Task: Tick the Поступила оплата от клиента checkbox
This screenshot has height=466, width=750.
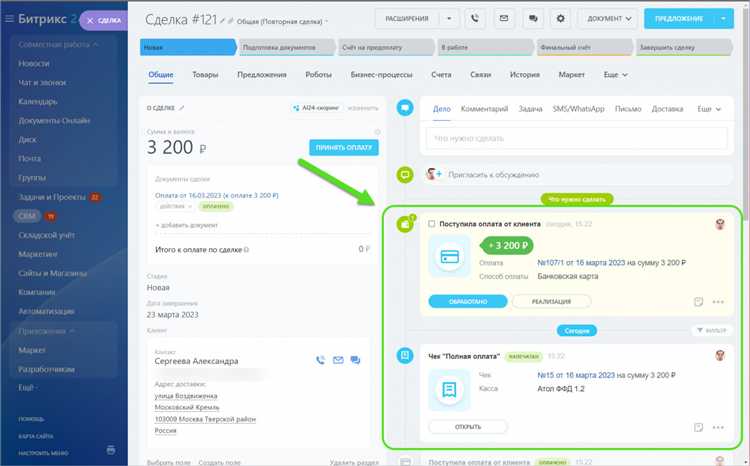Action: click(431, 224)
